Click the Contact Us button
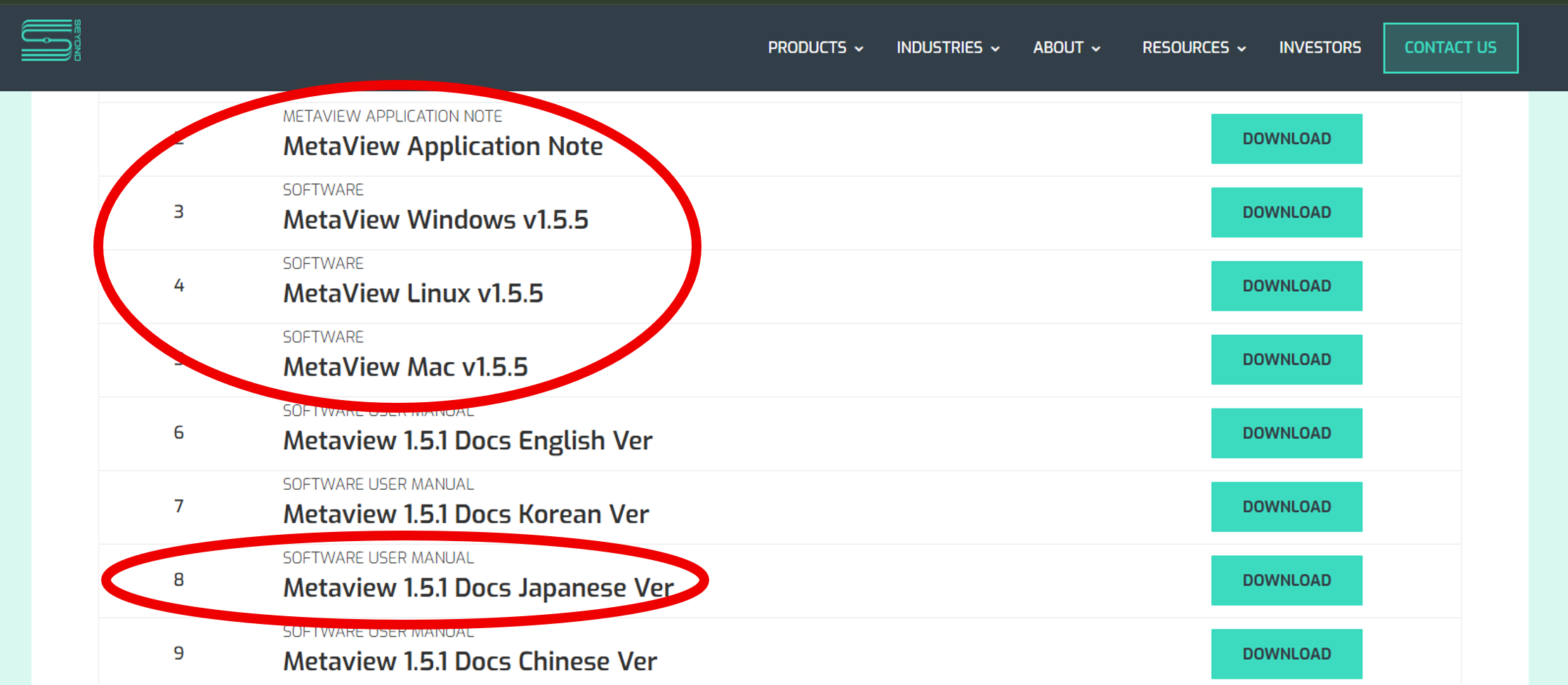This screenshot has height=685, width=1568. tap(1450, 48)
